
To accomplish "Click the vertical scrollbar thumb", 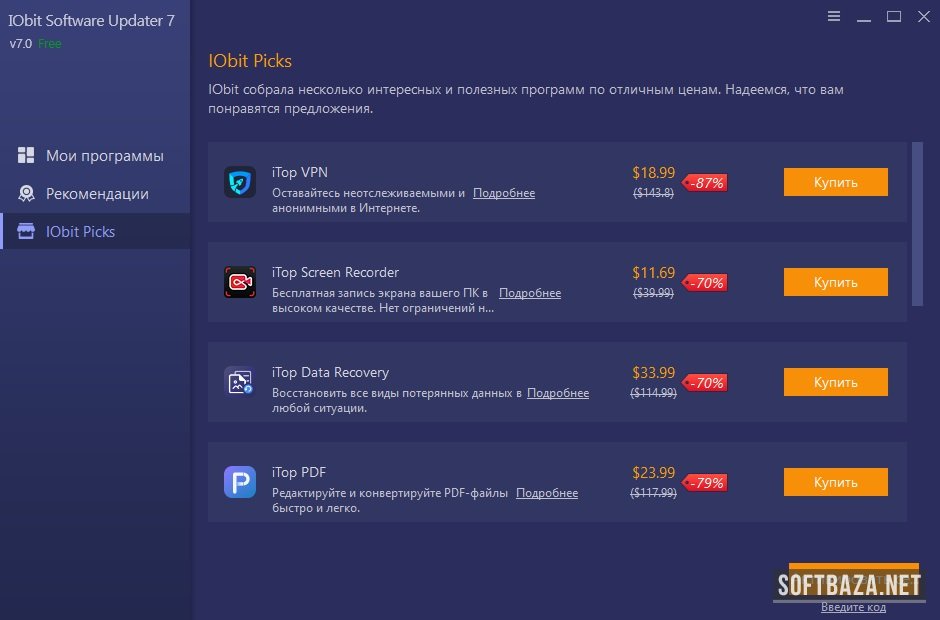I will click(x=917, y=224).
